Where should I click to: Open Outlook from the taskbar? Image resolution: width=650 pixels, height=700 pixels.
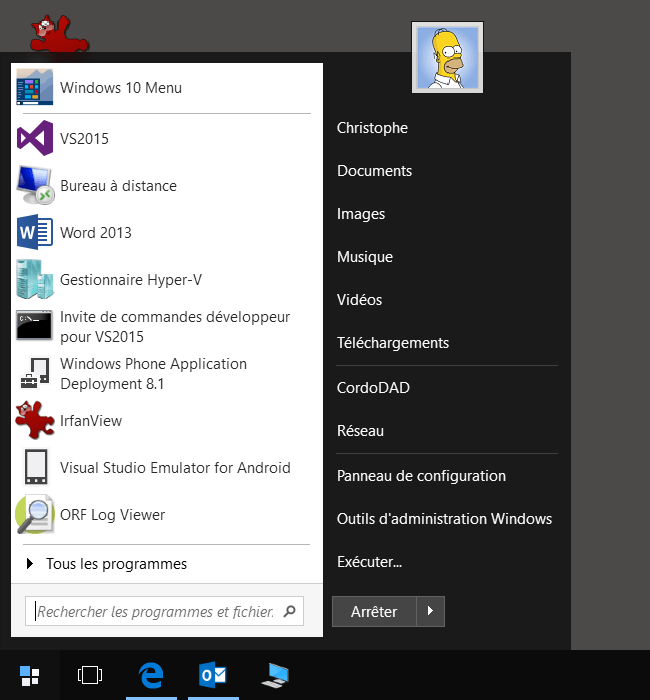[213, 675]
